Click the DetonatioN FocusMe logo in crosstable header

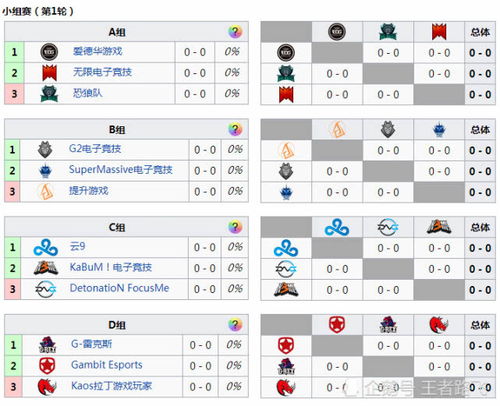pyautogui.click(x=388, y=227)
